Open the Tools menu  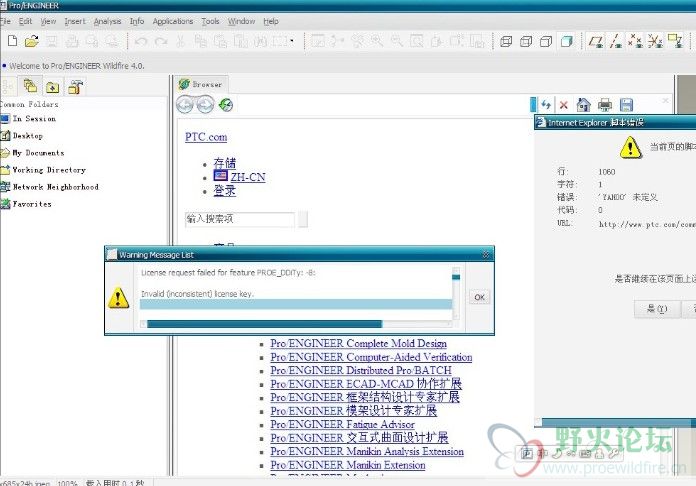point(210,21)
